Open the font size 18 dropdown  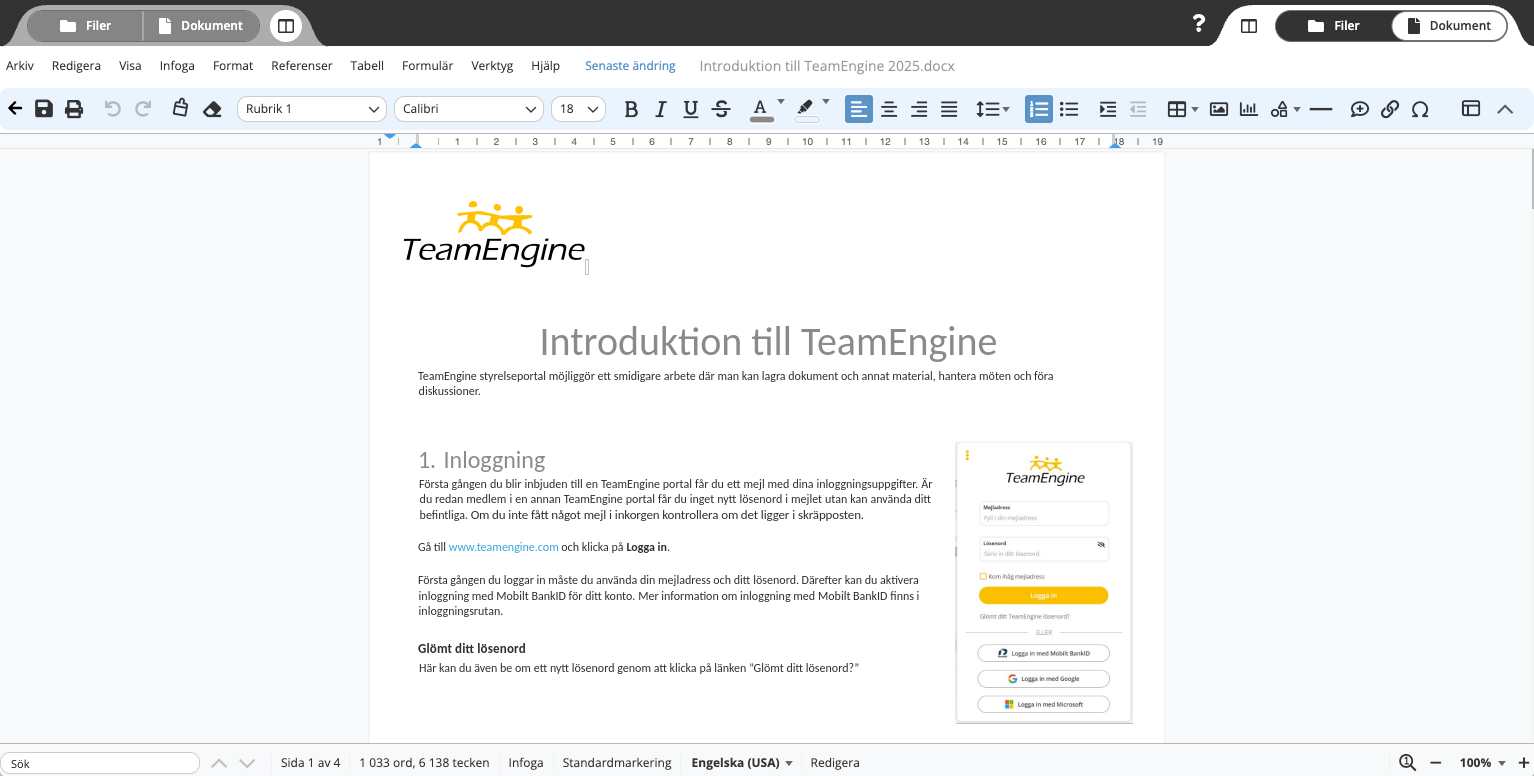tap(578, 109)
